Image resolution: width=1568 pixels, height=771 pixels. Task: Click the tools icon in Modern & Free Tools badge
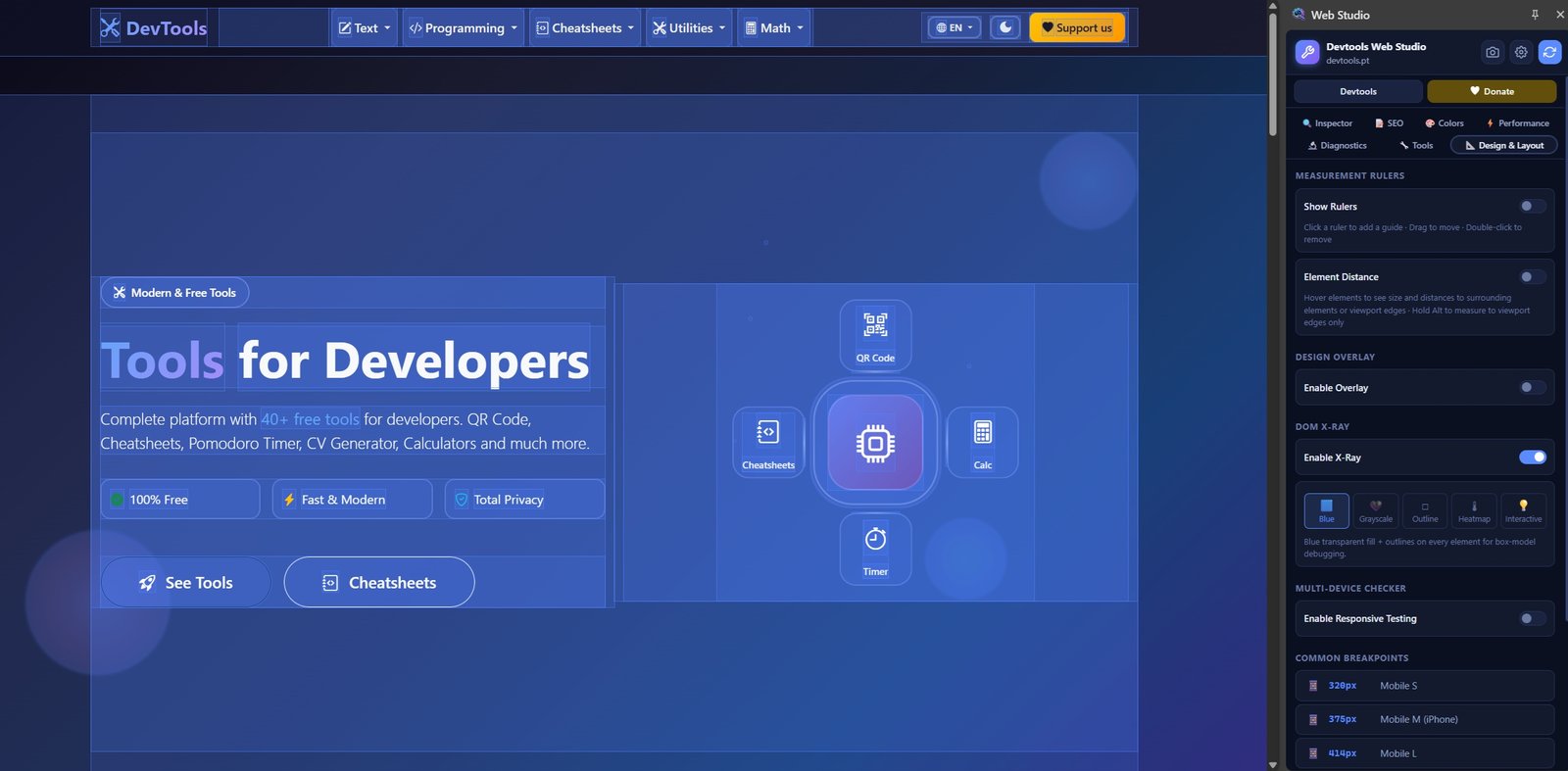(120, 292)
